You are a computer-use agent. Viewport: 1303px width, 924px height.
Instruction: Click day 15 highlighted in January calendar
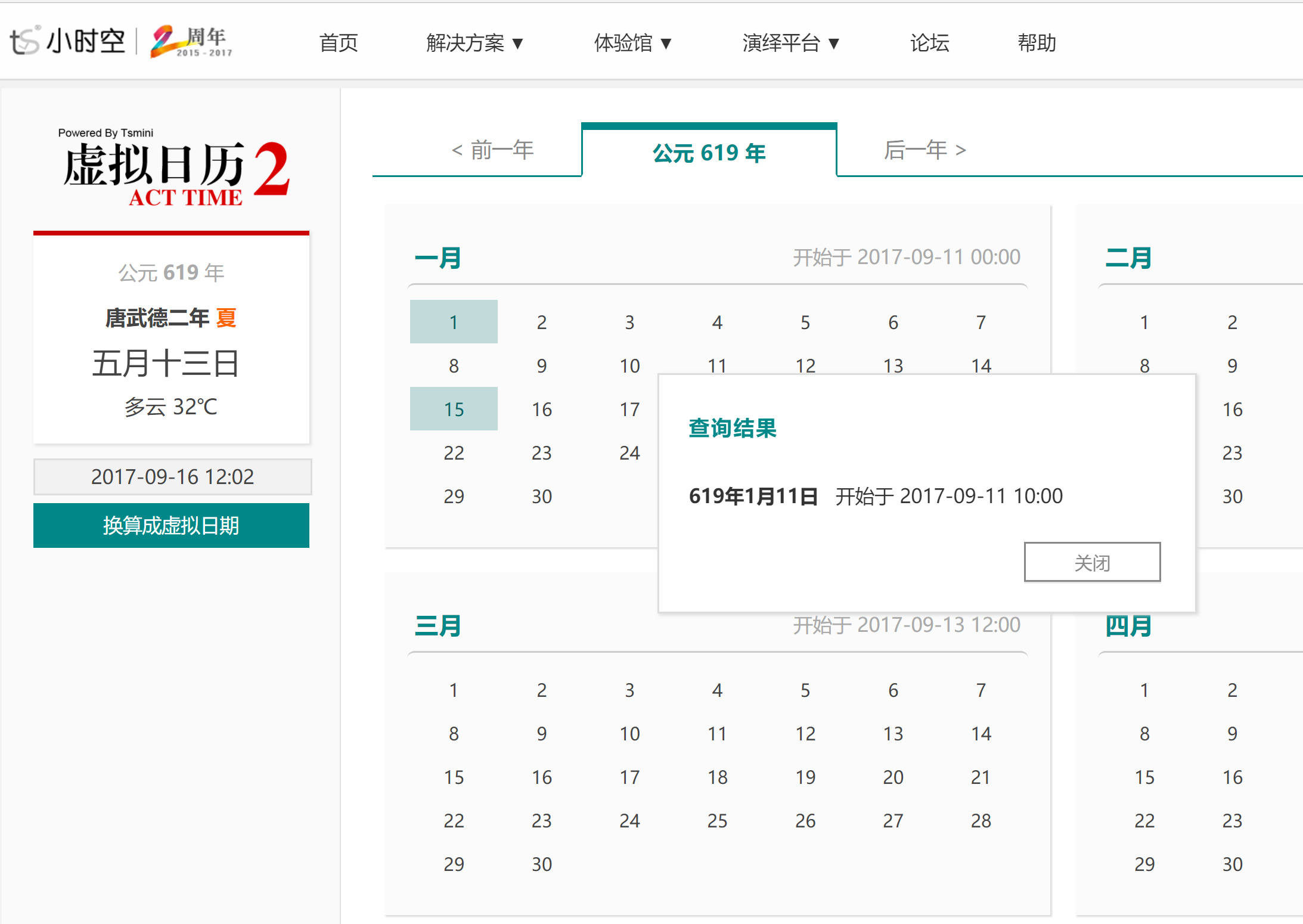tap(454, 407)
